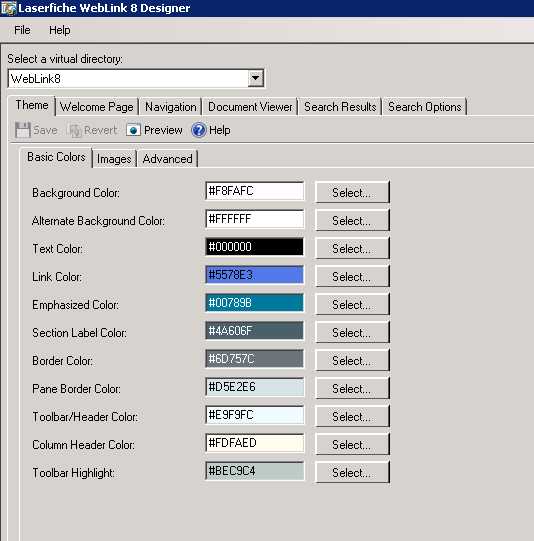
Task: Click the #F8FAFC Background Color field
Action: click(255, 191)
